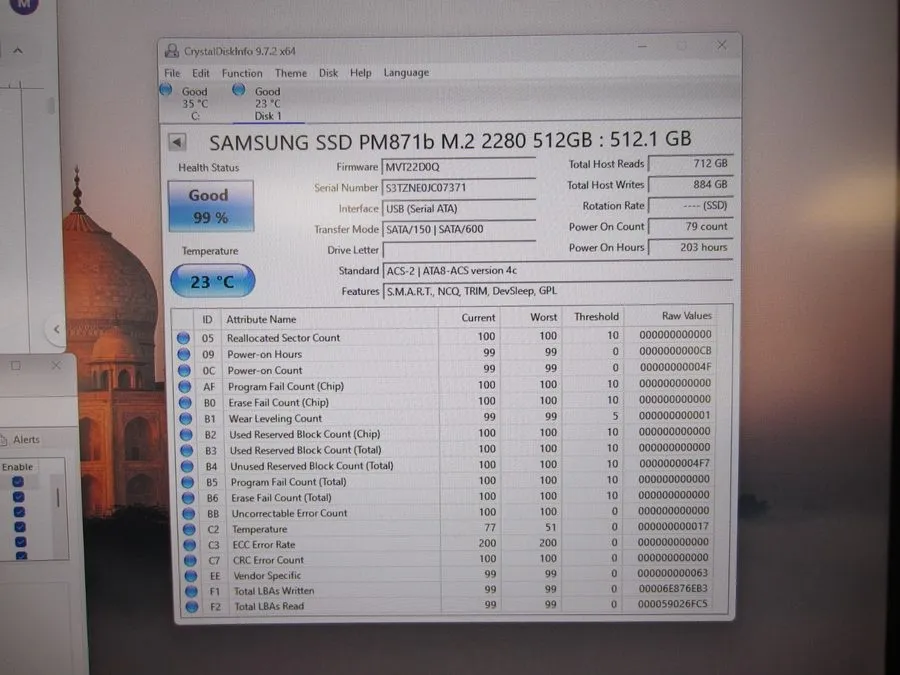Click the 23 °C temperature button
The height and width of the screenshot is (675, 900).
point(212,281)
